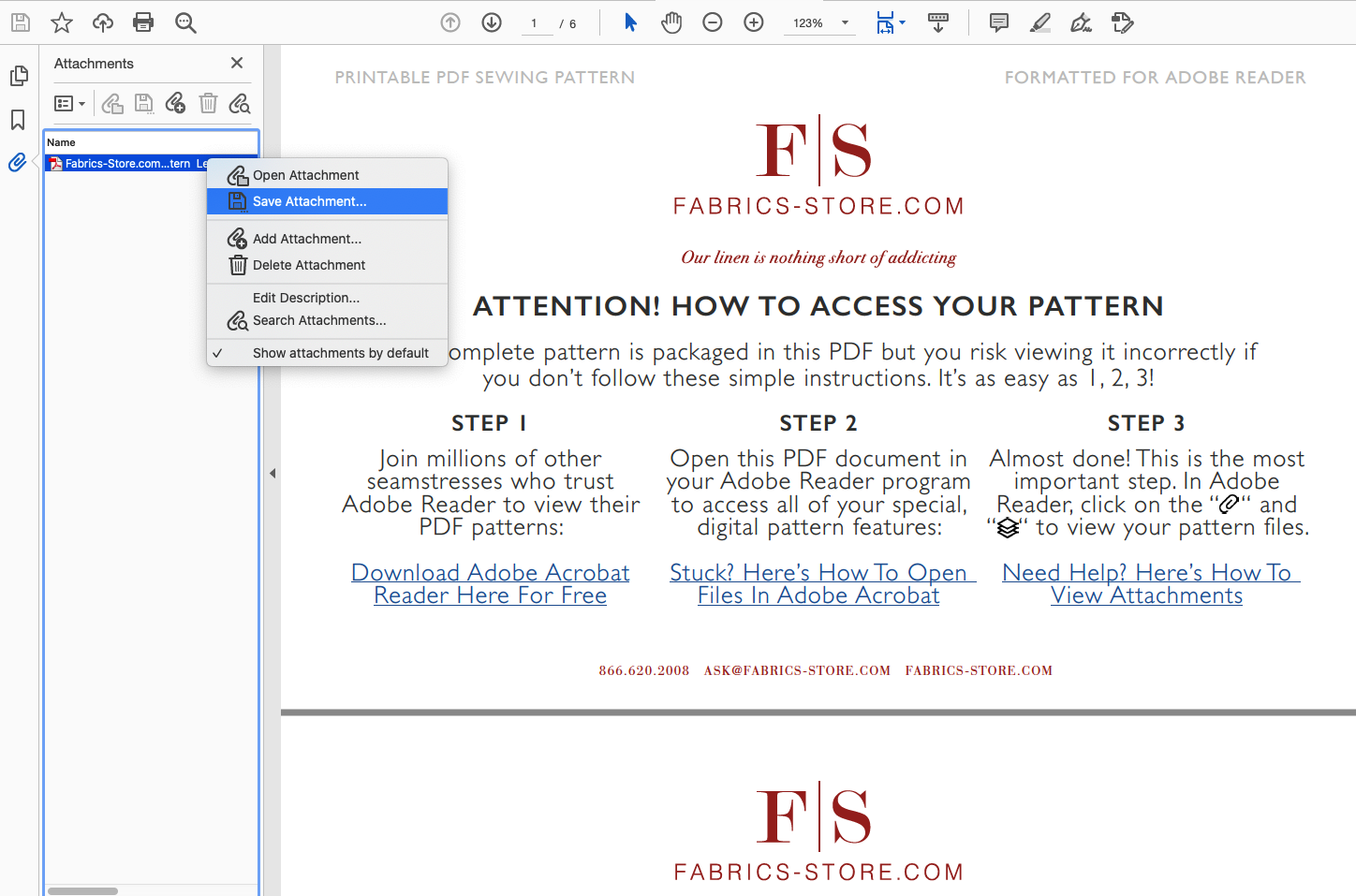
Task: Open Download Adobe Acrobat Reader link
Action: 491,584
